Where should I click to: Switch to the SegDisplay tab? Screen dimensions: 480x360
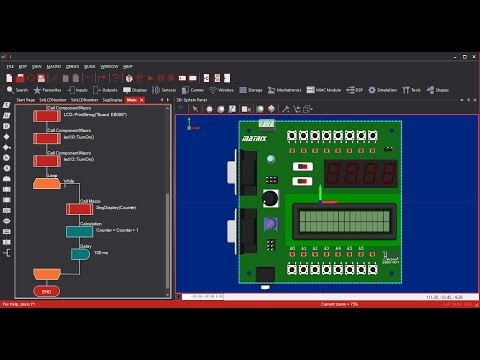pos(113,100)
